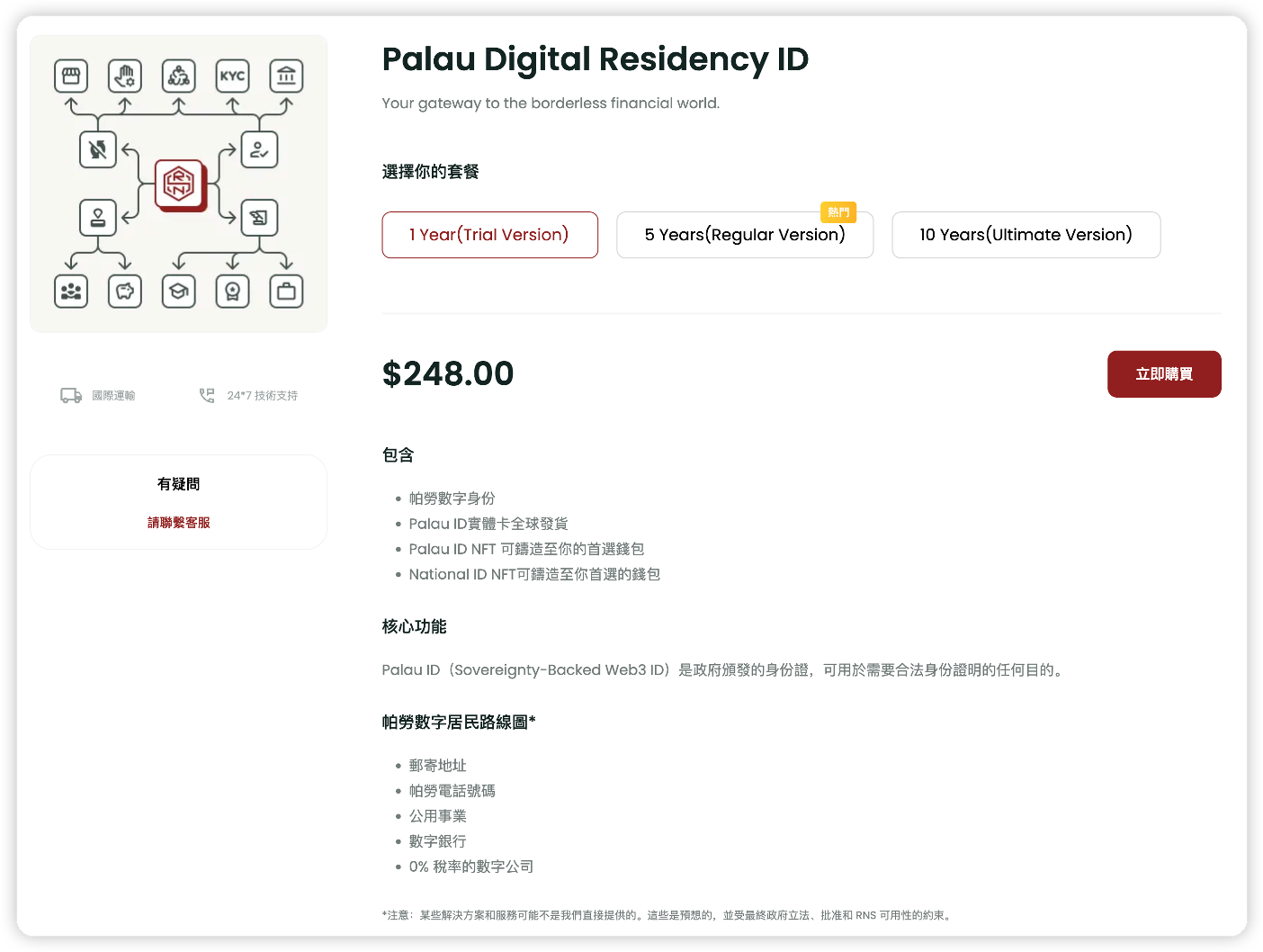Click the Palau ID NFT 可鑄造 list item
The image size is (1263, 952).
527,549
